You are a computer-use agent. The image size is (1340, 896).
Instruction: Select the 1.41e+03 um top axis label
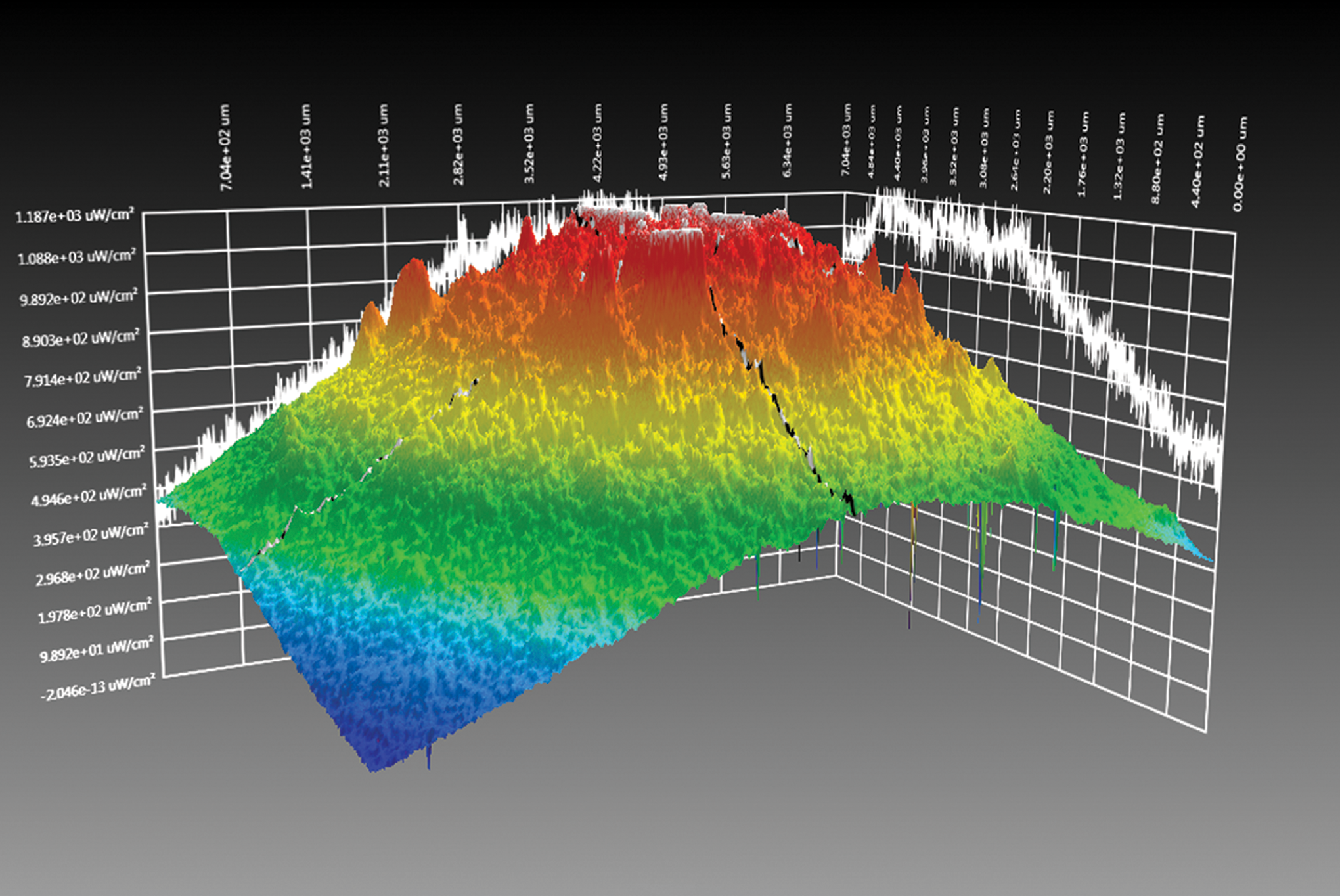[x=306, y=146]
